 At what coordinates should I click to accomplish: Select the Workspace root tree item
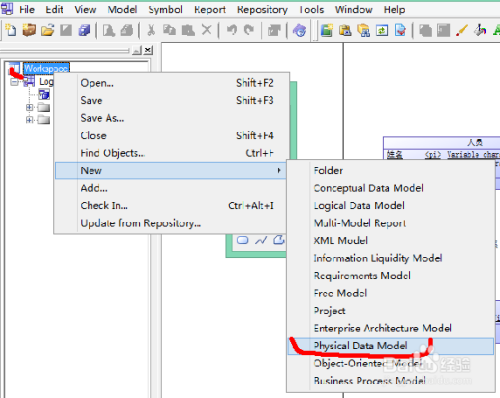[x=46, y=69]
